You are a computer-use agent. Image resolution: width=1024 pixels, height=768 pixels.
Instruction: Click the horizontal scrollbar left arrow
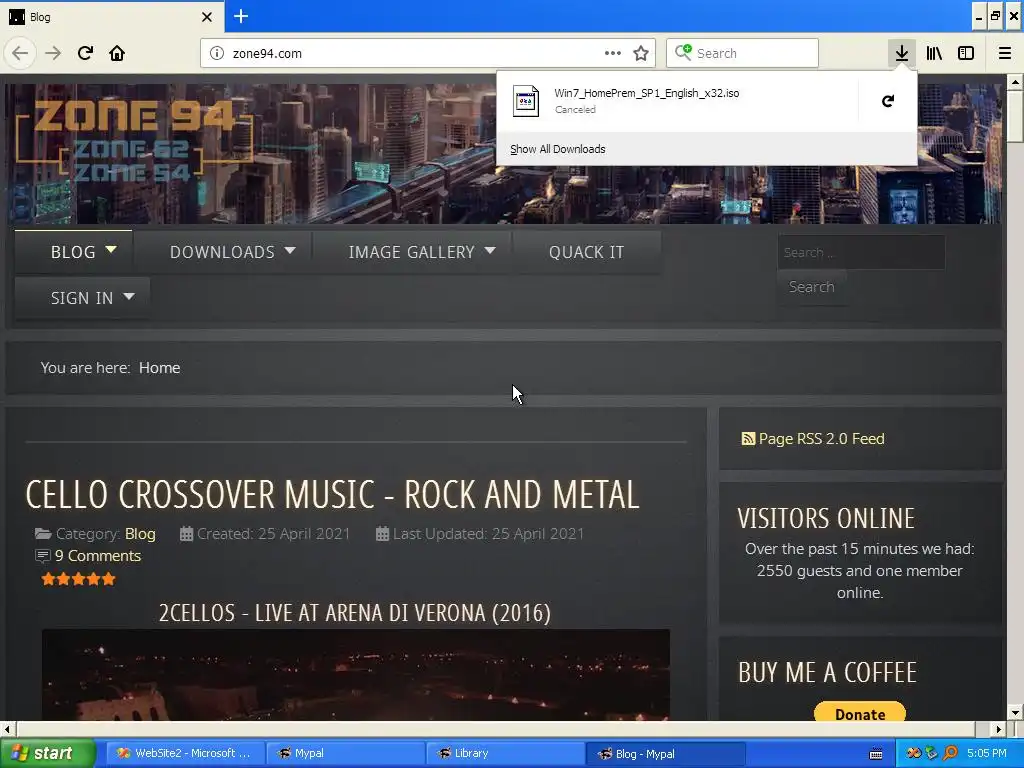coord(7,729)
